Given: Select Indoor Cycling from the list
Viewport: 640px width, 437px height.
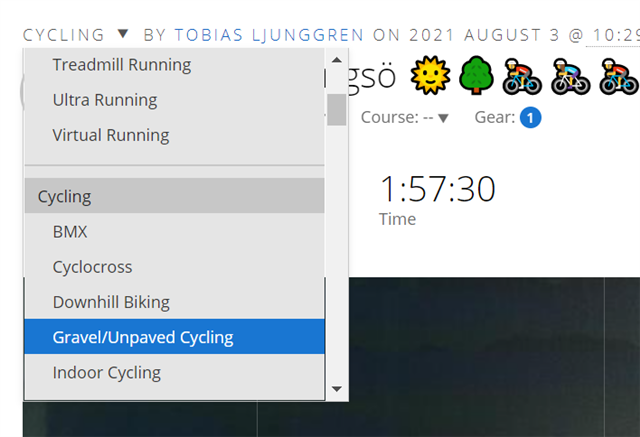Looking at the screenshot, I should pyautogui.click(x=175, y=372).
